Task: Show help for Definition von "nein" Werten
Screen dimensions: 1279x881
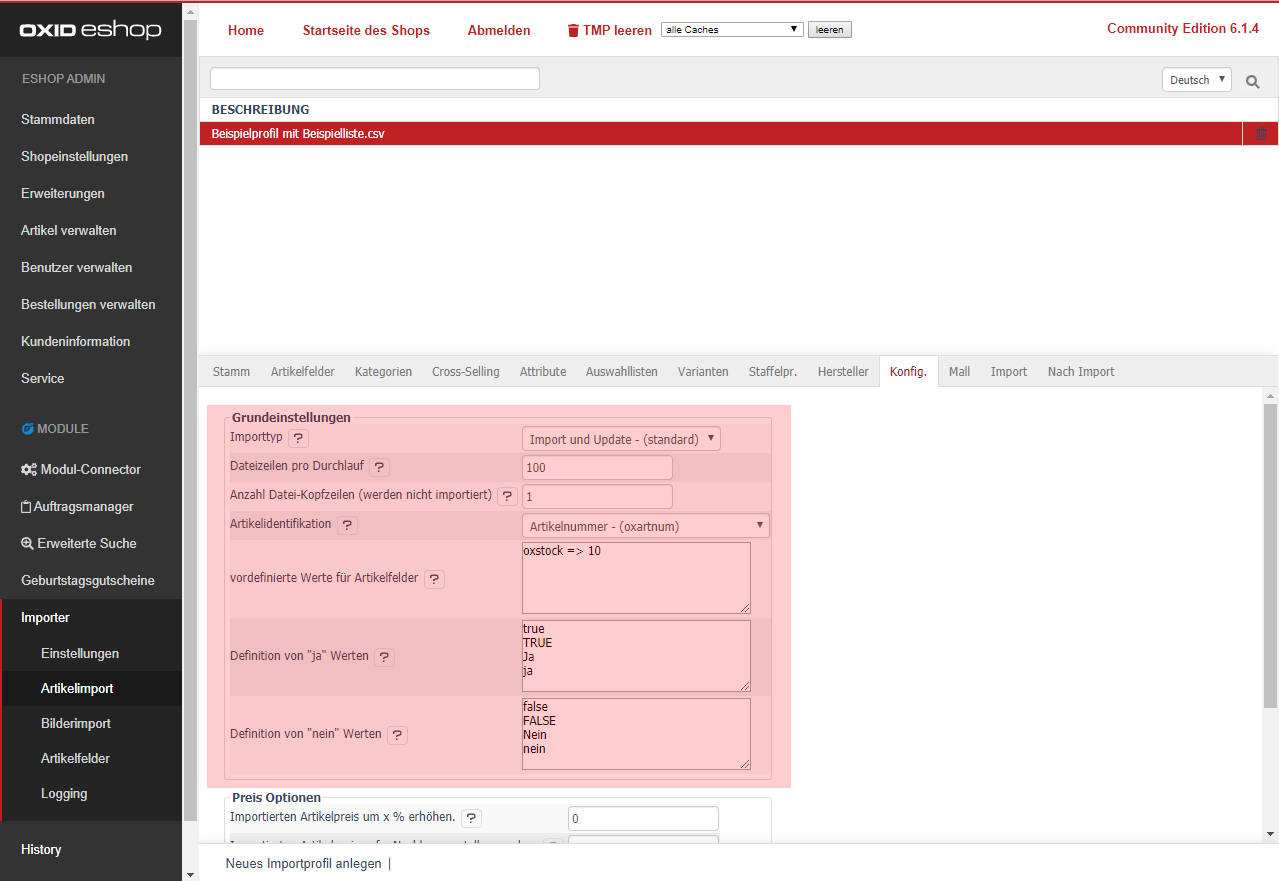Action: point(397,735)
